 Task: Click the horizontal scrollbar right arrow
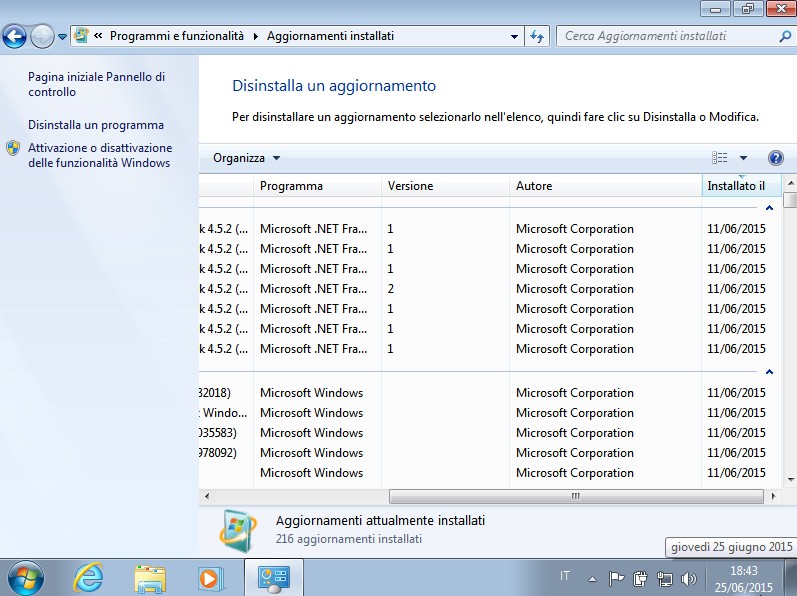tap(773, 496)
